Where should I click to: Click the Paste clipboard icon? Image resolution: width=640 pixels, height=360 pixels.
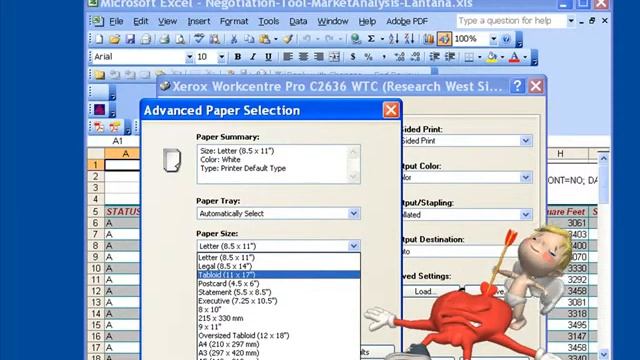(x=264, y=39)
